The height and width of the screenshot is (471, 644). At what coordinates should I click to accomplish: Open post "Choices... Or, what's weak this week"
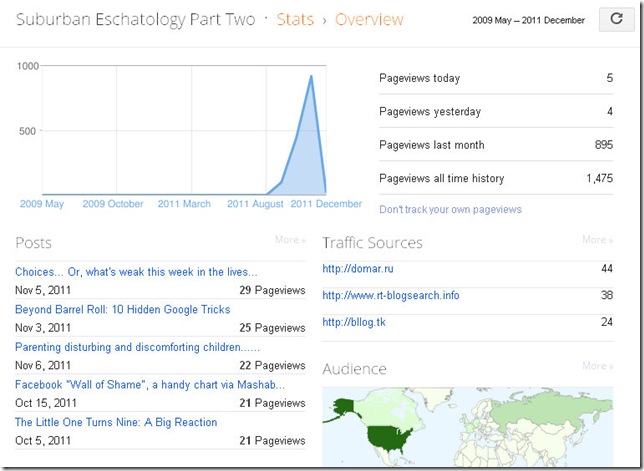tap(136, 271)
